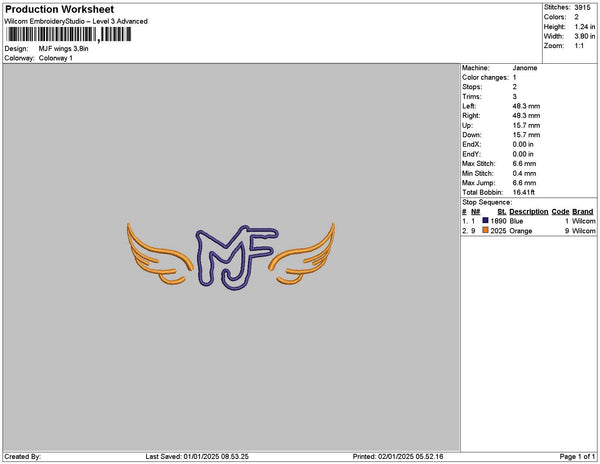
Task: Click the 'Created By:' footer label
Action: pyautogui.click(x=23, y=456)
